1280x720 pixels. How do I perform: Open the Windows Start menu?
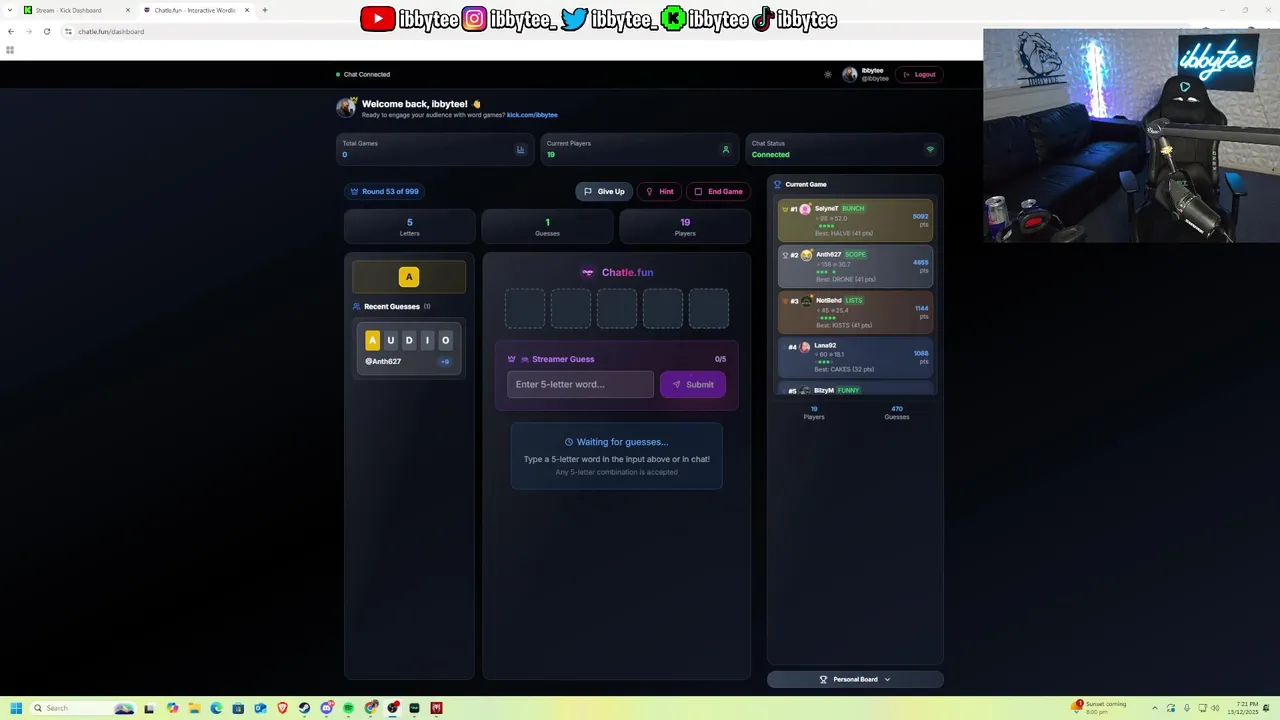[x=16, y=708]
